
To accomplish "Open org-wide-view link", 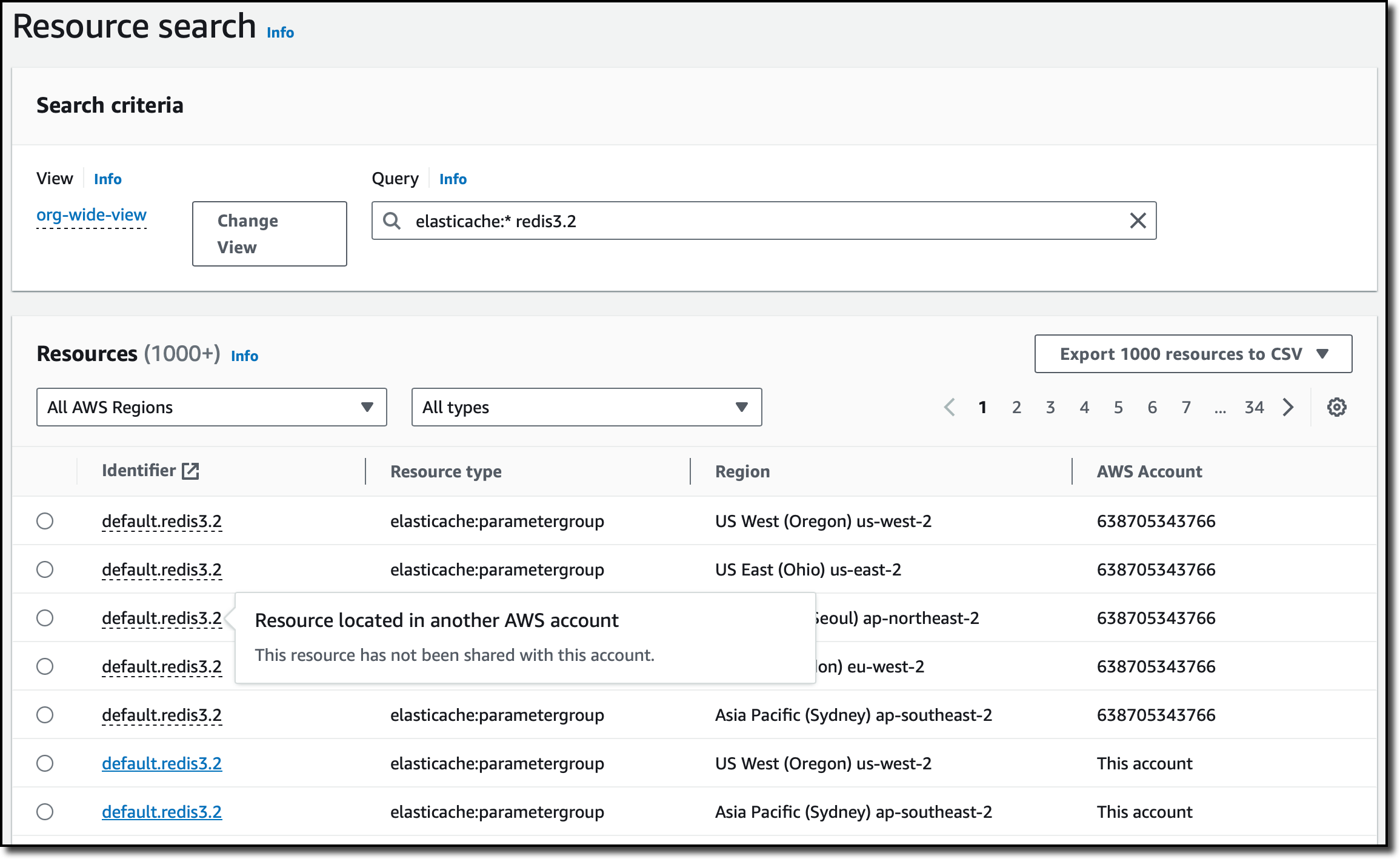I will point(92,215).
